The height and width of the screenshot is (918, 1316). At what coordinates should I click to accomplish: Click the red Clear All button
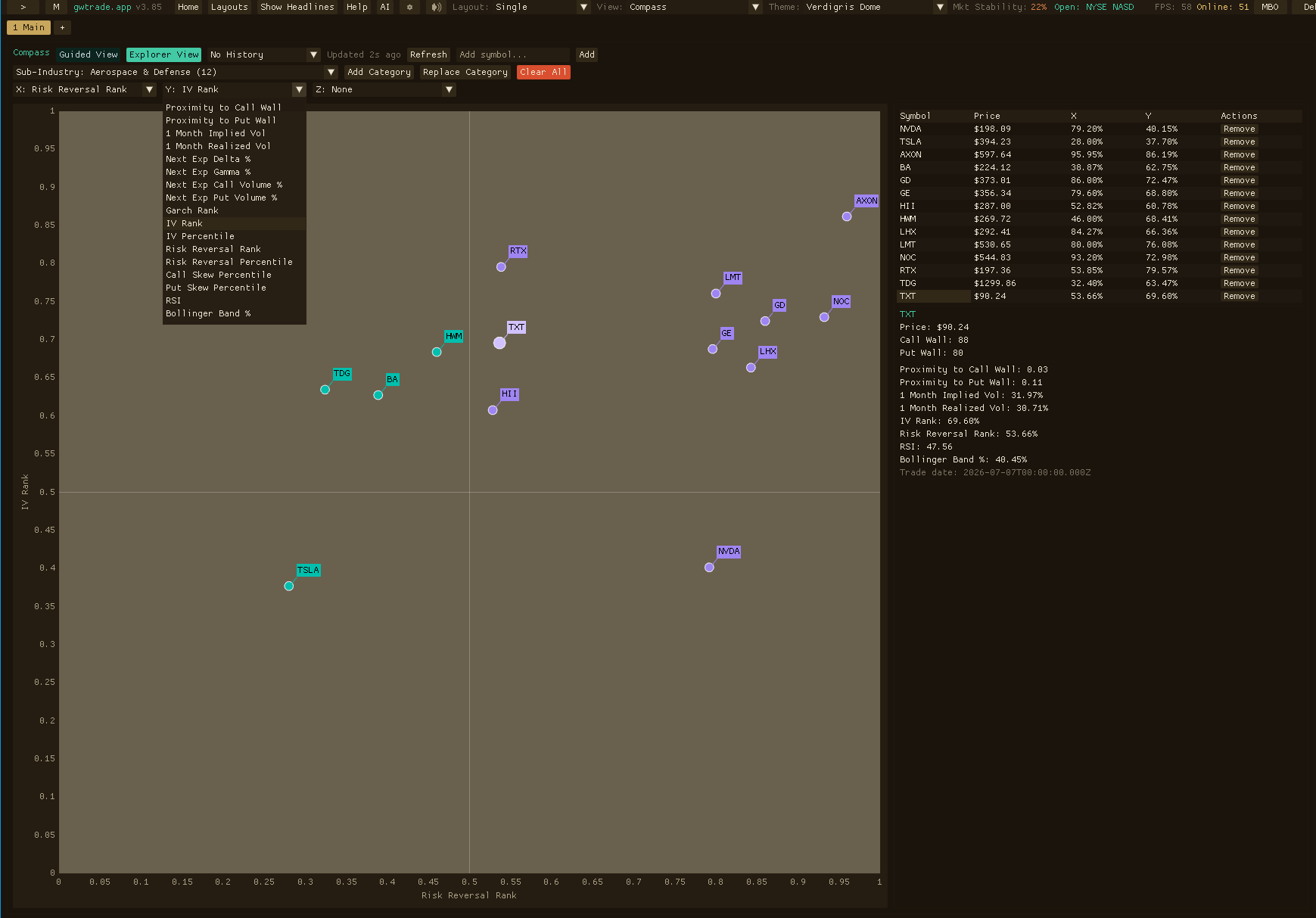[543, 72]
